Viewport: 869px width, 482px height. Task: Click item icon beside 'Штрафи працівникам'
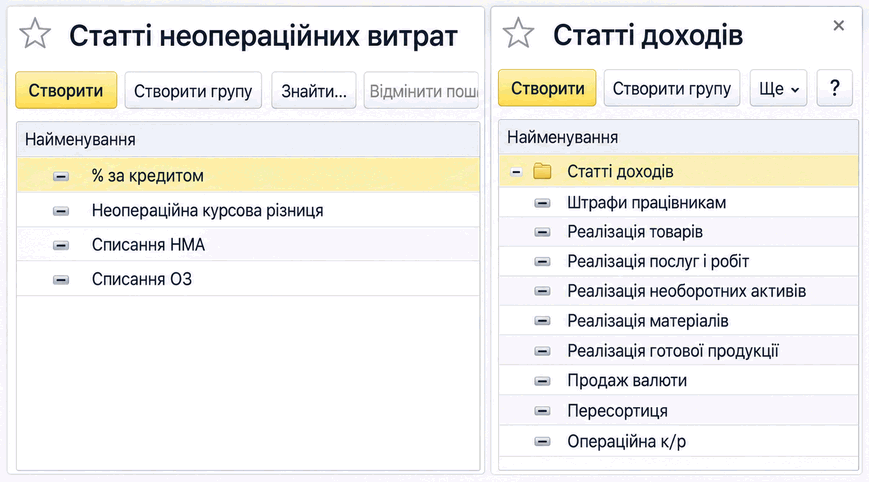coord(542,203)
